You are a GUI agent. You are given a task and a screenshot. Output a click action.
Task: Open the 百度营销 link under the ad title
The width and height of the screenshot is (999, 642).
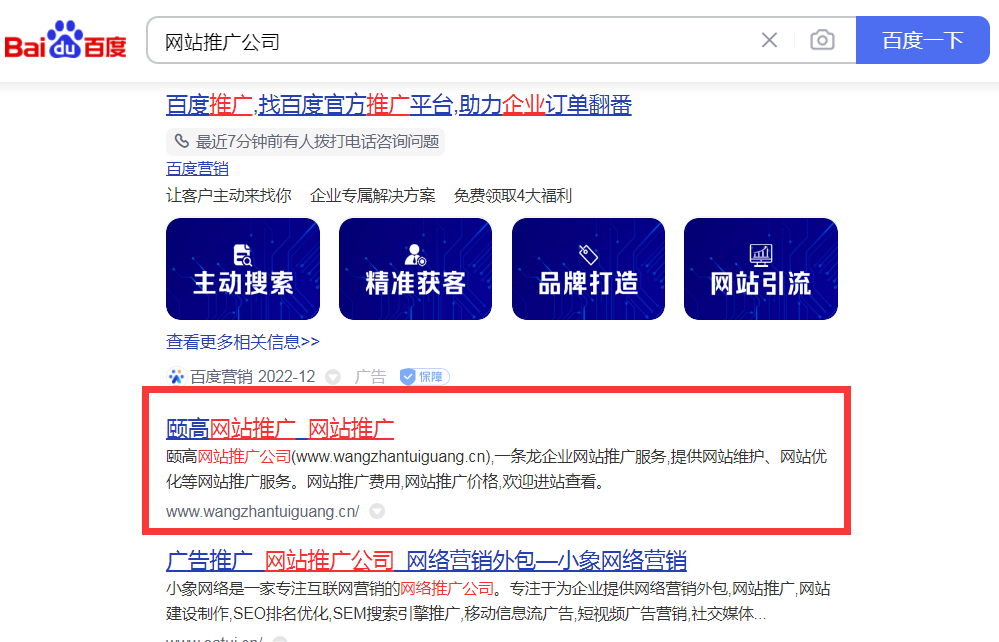click(197, 169)
